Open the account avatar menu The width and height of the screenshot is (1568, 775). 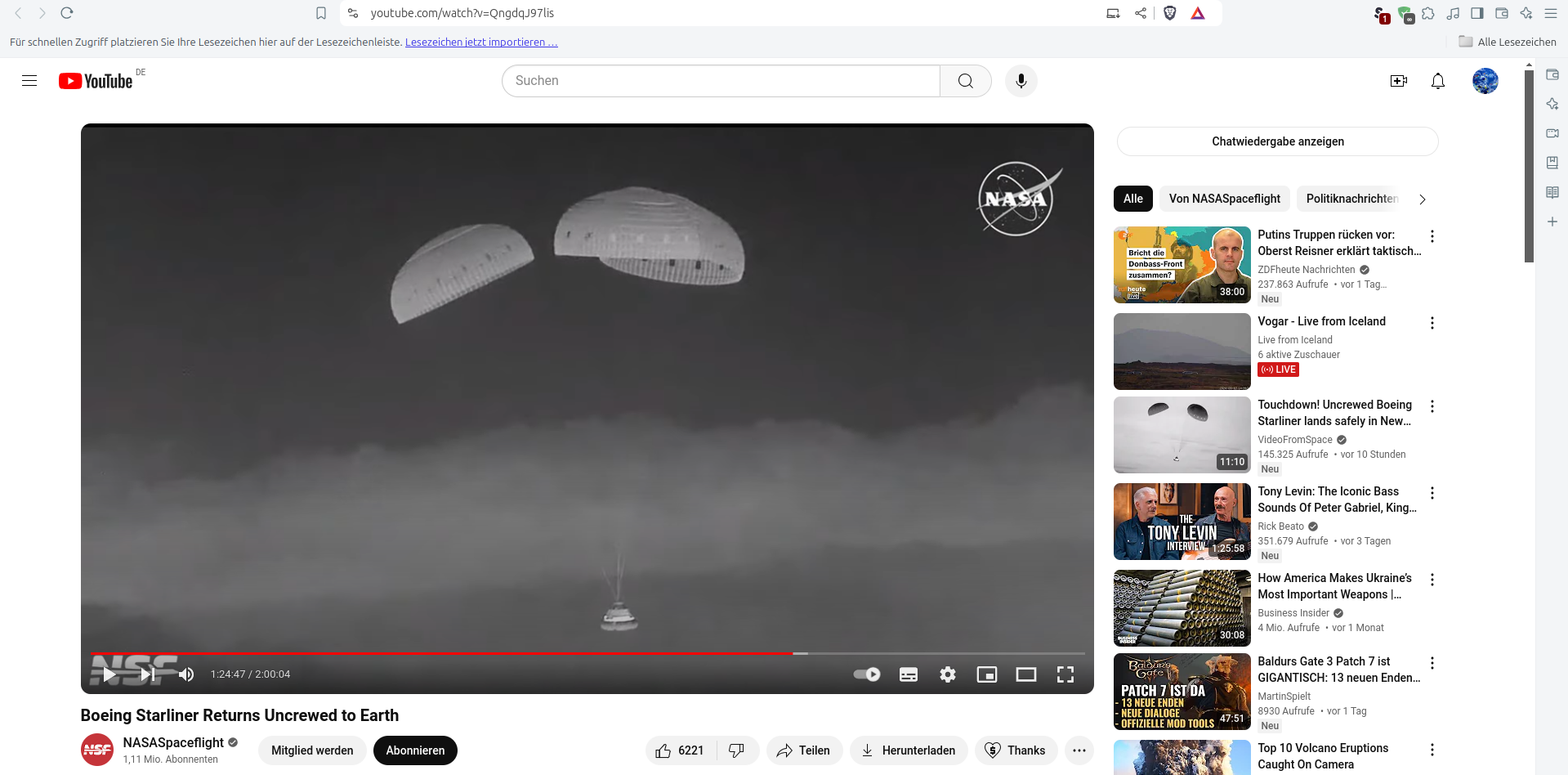[x=1485, y=81]
